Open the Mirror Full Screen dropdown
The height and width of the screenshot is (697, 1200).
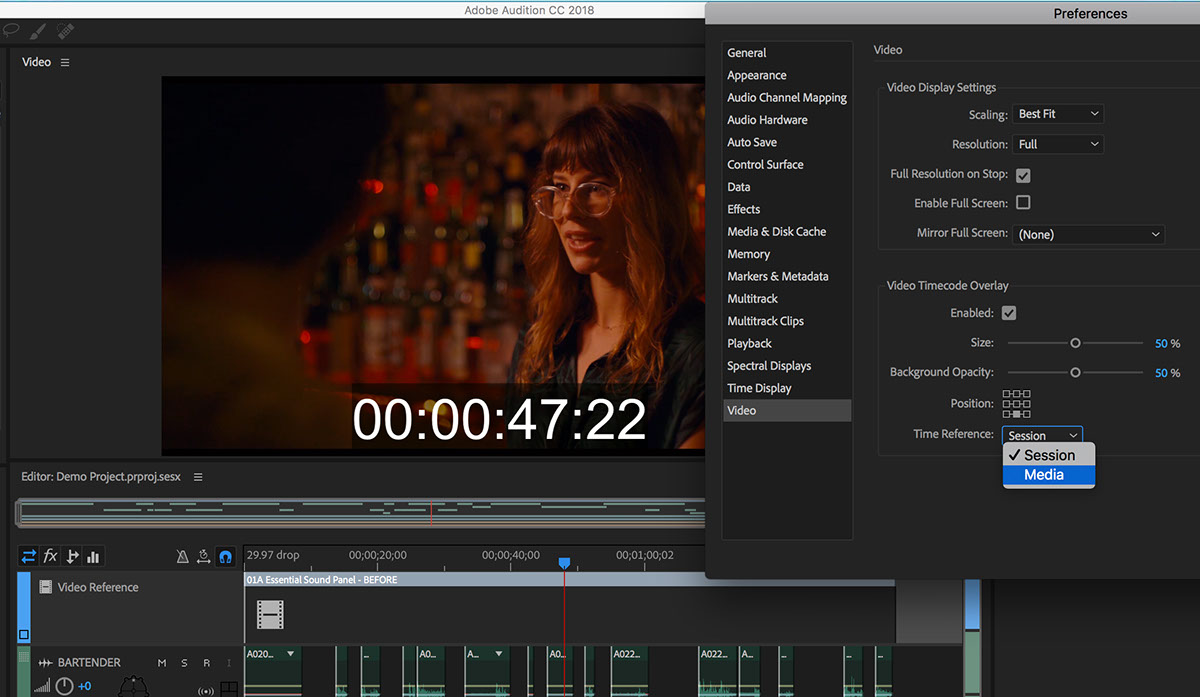pyautogui.click(x=1088, y=233)
